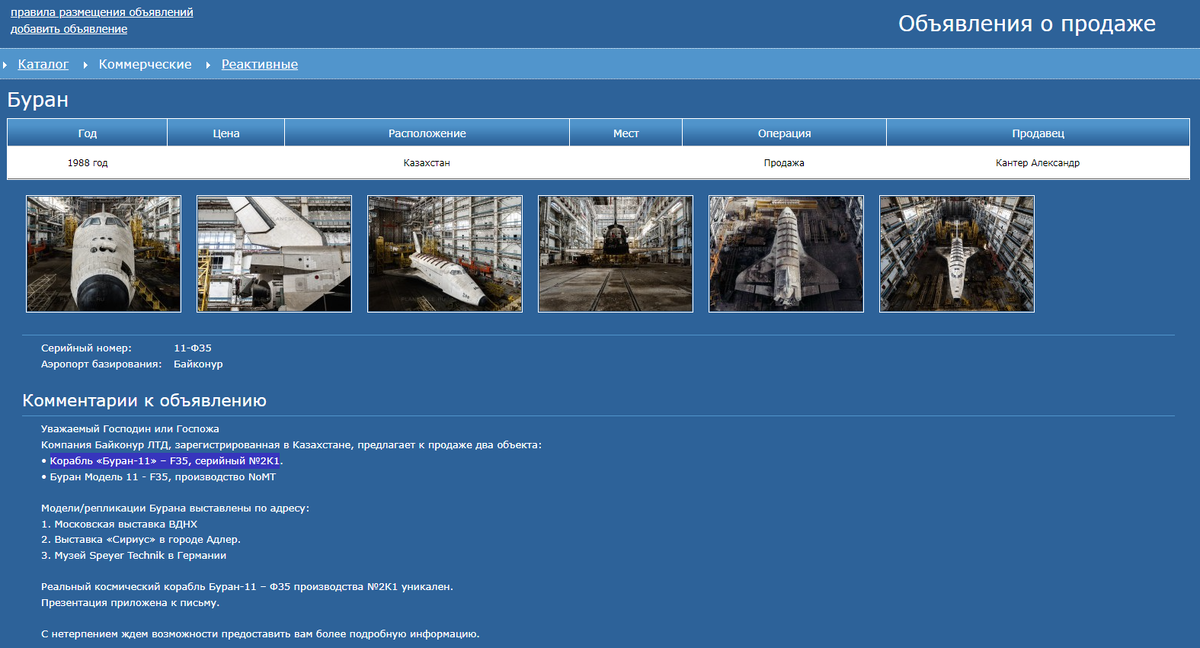Click the '1. Московская выставка ВДНХ' line

click(x=119, y=524)
